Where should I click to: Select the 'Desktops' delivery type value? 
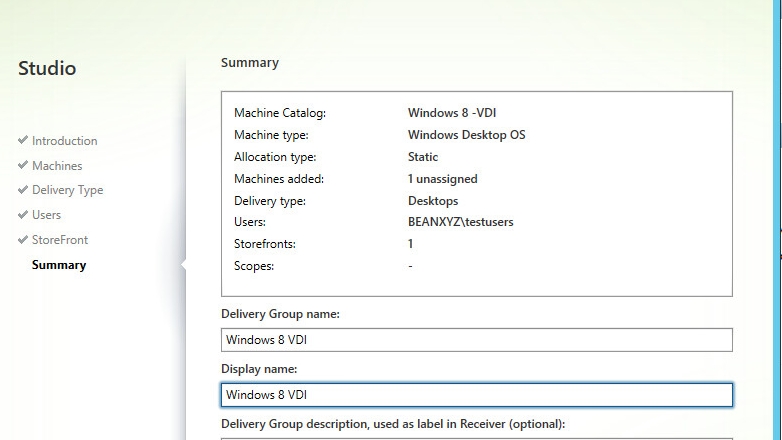tap(433, 201)
